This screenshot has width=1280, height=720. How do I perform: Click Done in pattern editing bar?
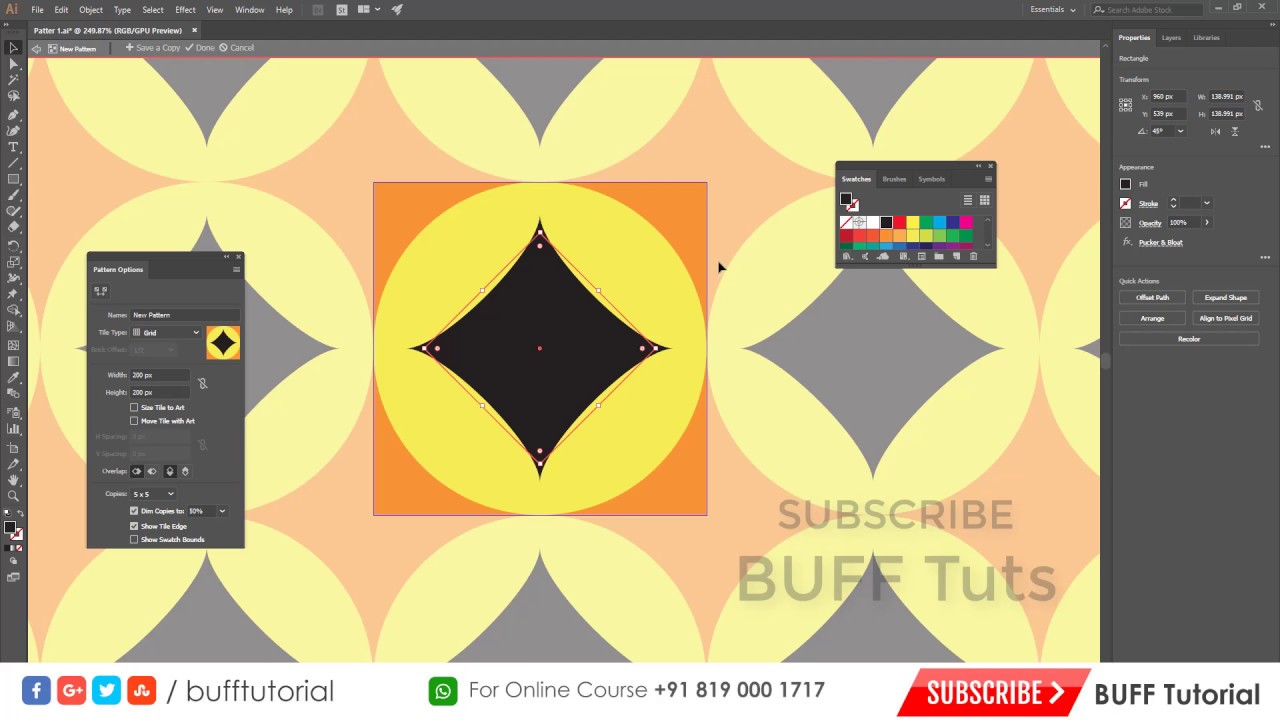point(200,48)
